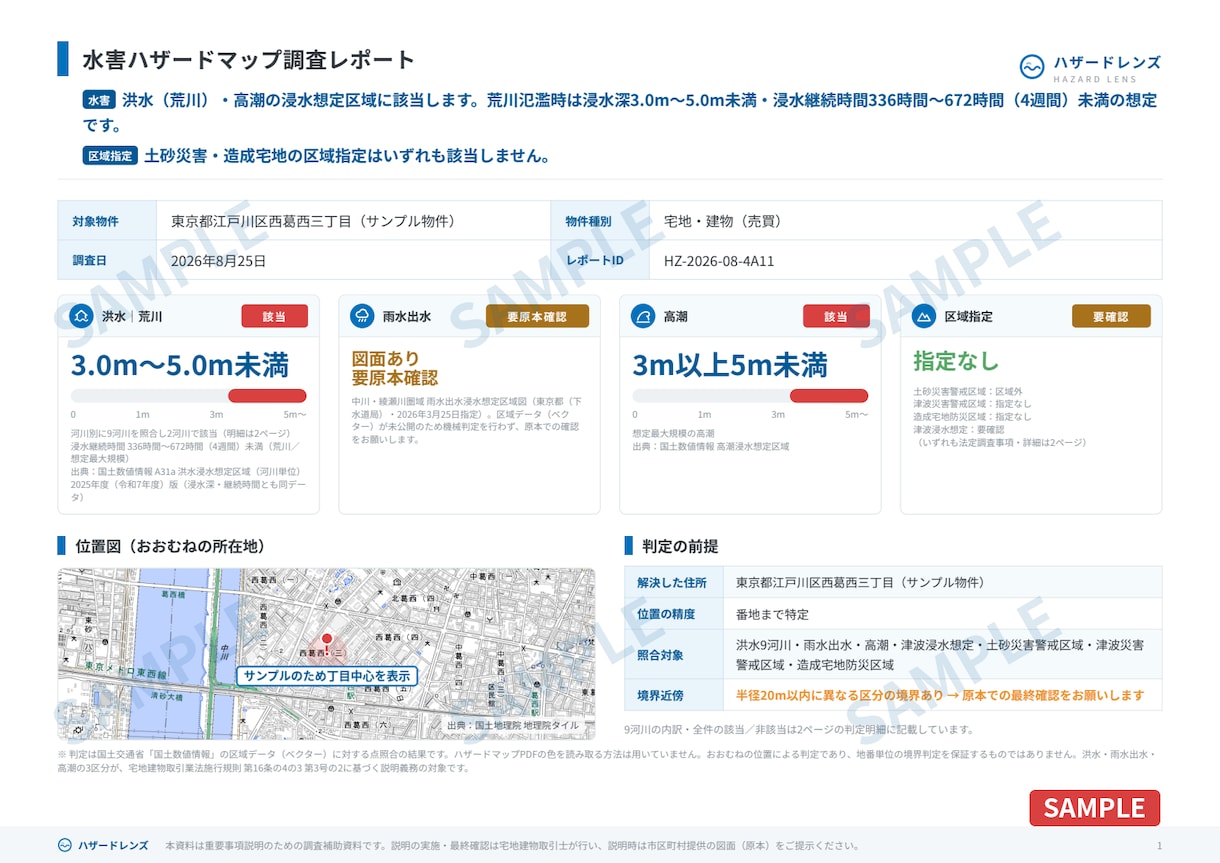Click the Hazard Lens logo icon in the header
Image resolution: width=1220 pixels, height=863 pixels.
1032,67
